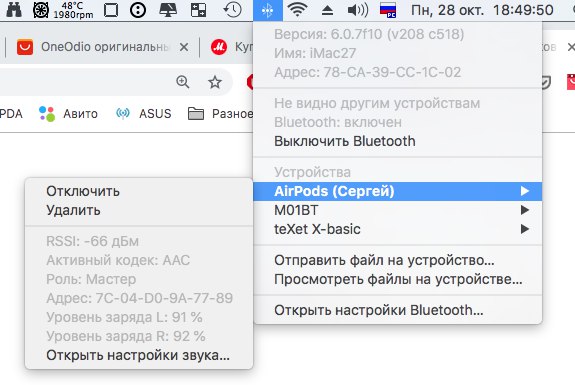Click the Имя: iMac27 line

coord(398,53)
